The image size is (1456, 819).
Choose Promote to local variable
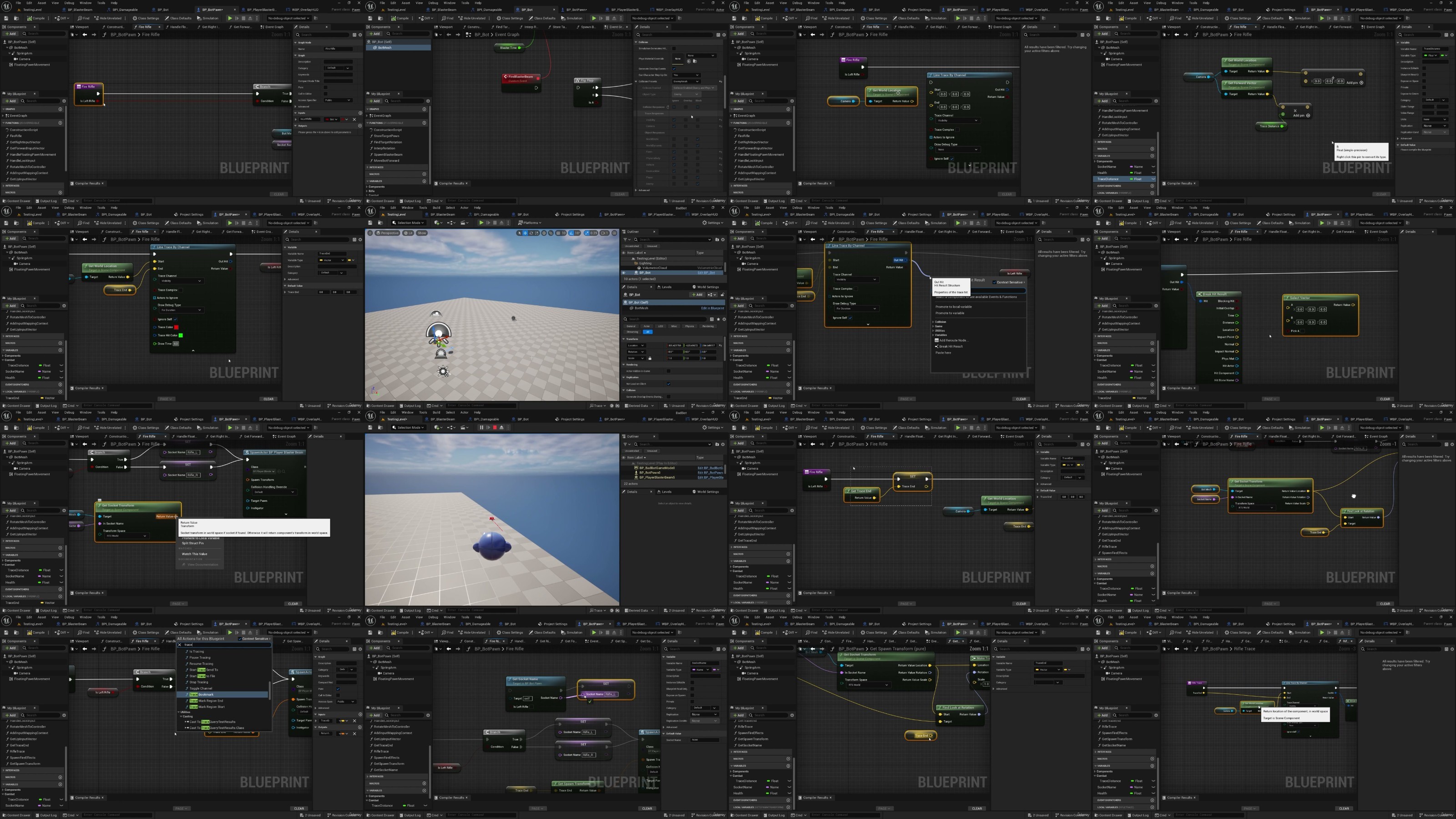tap(954, 307)
